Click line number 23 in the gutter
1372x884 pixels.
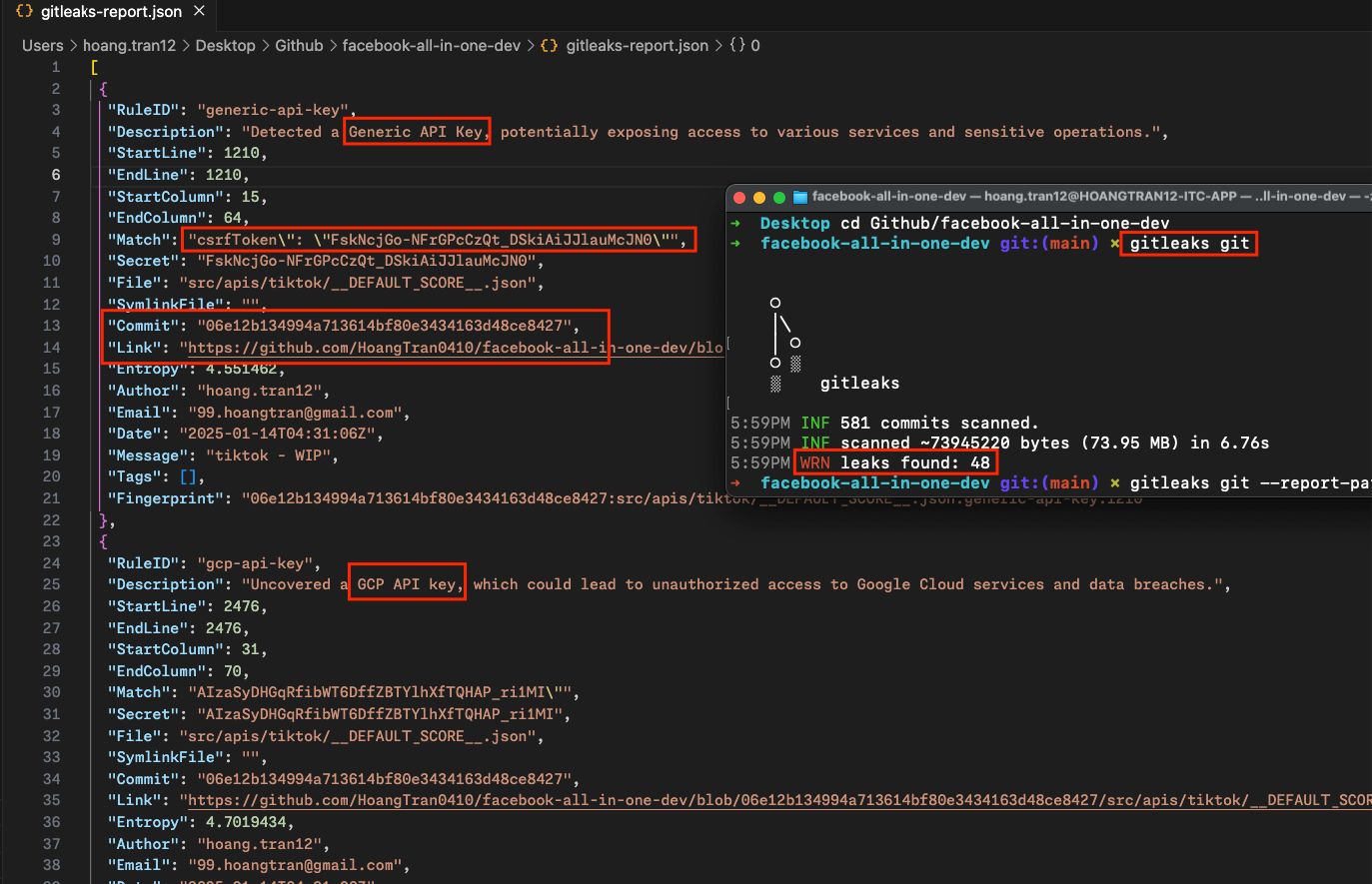tap(52, 541)
